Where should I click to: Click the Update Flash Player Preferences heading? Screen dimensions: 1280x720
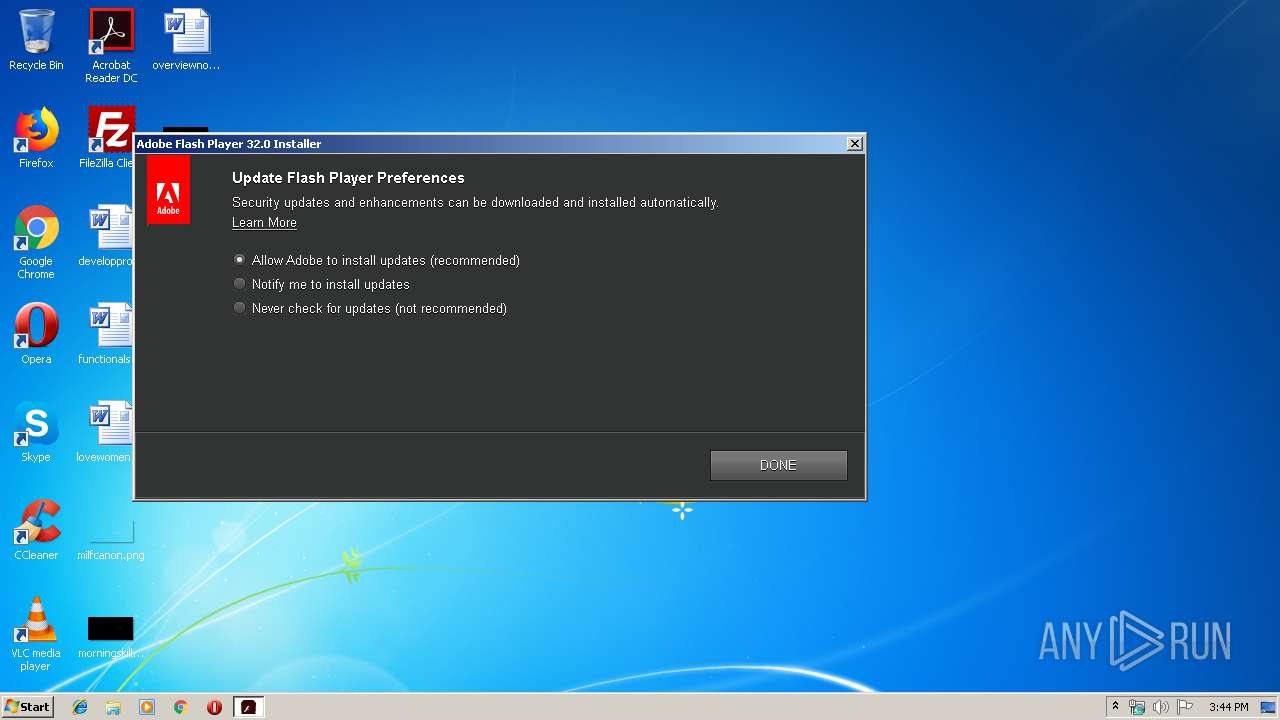(348, 178)
